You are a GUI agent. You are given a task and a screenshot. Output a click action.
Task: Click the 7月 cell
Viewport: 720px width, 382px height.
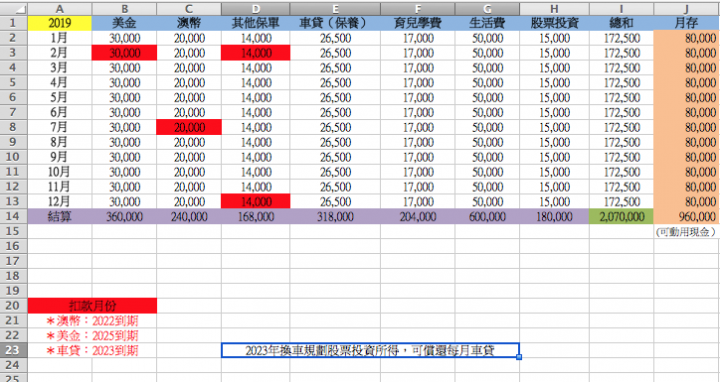pyautogui.click(x=60, y=127)
